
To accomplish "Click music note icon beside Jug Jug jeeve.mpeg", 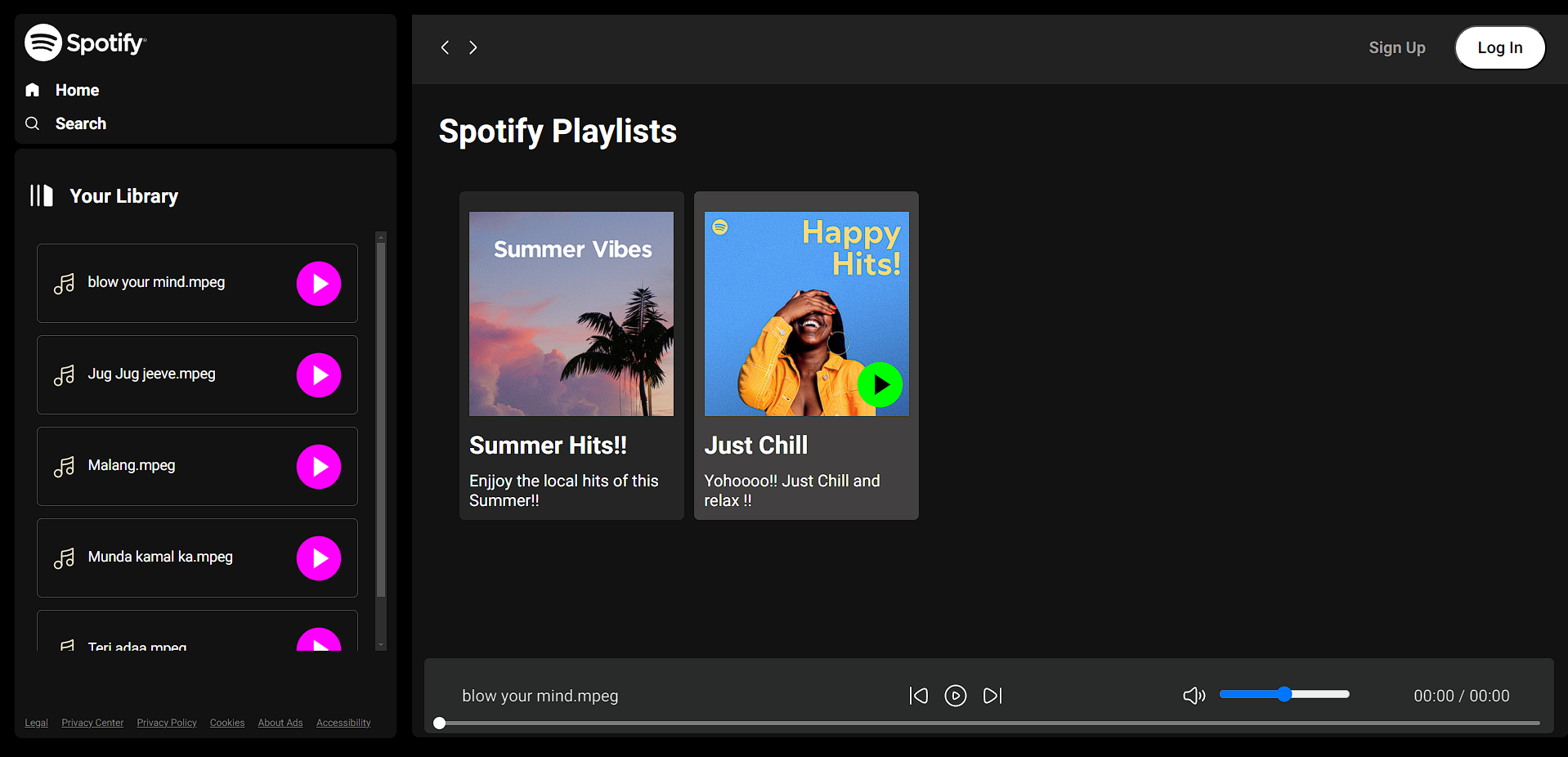I will (x=64, y=375).
